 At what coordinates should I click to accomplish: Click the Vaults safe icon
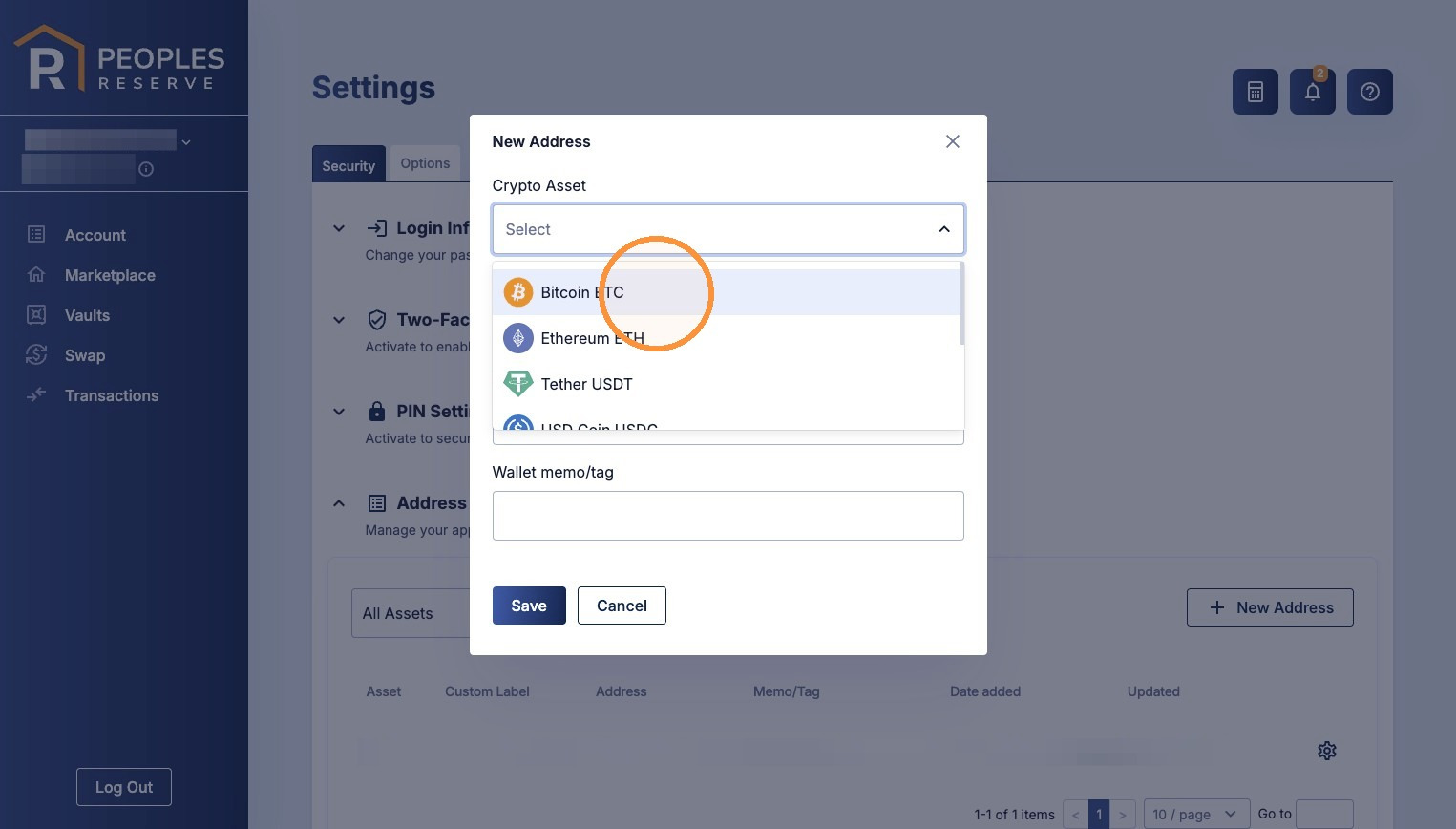pos(36,314)
